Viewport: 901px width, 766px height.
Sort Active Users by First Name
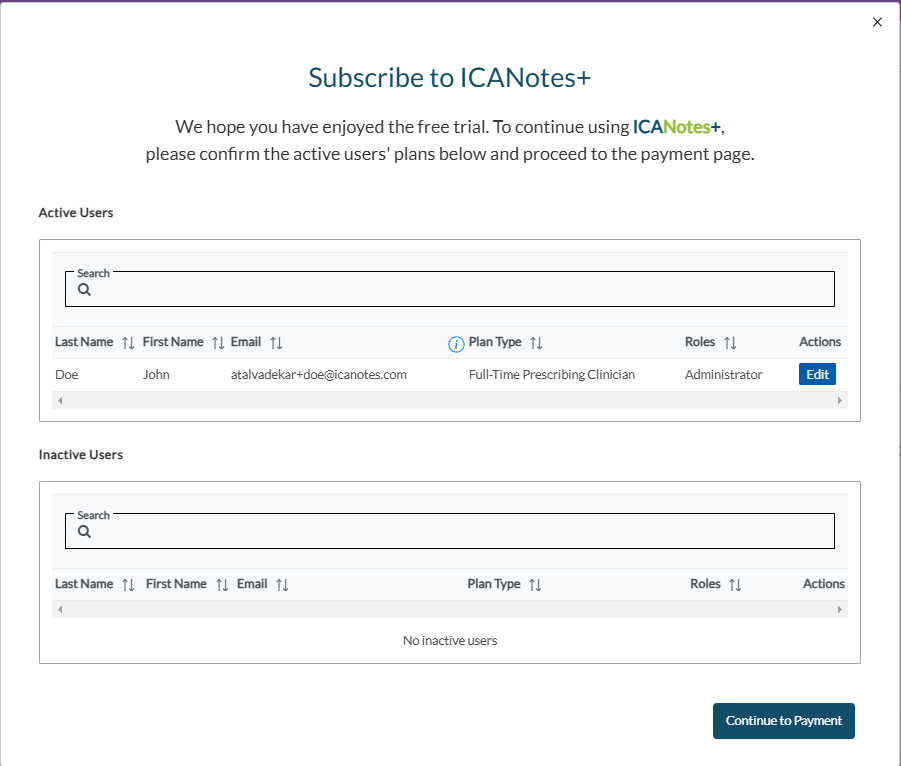[218, 343]
